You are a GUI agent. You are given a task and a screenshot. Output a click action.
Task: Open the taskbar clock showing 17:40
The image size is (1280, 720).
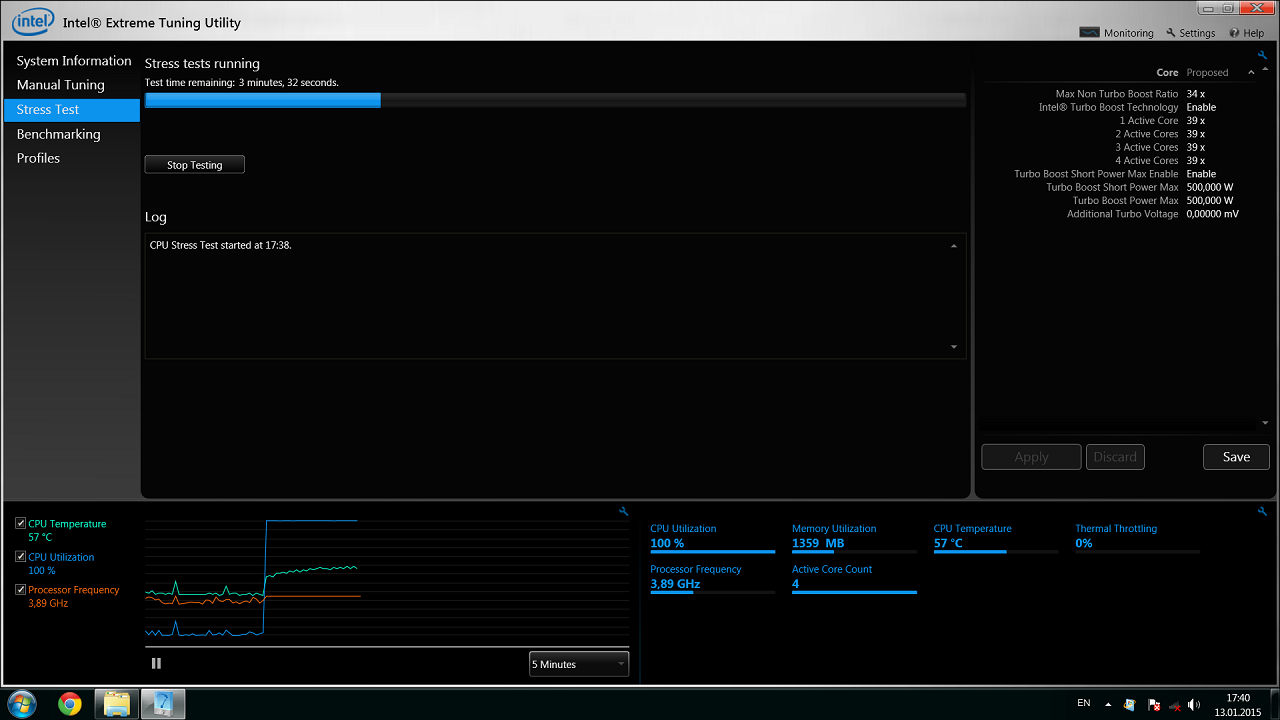pos(1238,704)
